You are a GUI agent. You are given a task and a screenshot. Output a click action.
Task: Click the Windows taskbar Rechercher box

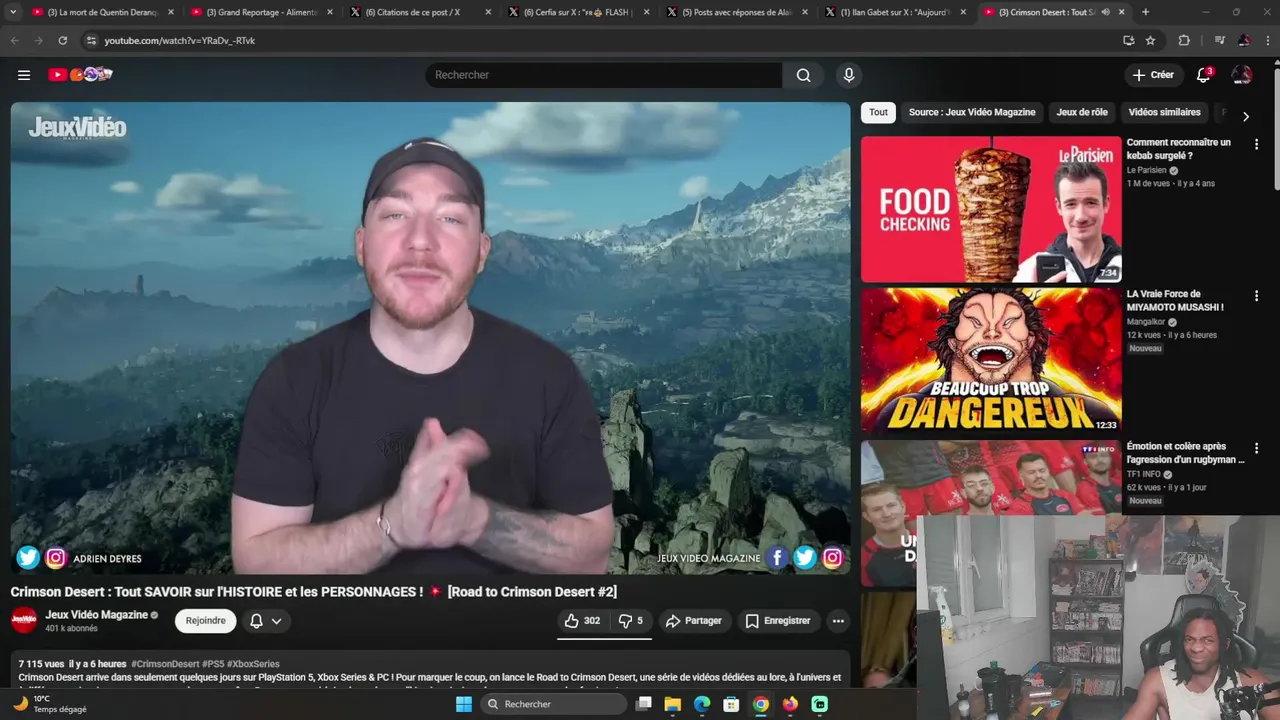coord(552,704)
